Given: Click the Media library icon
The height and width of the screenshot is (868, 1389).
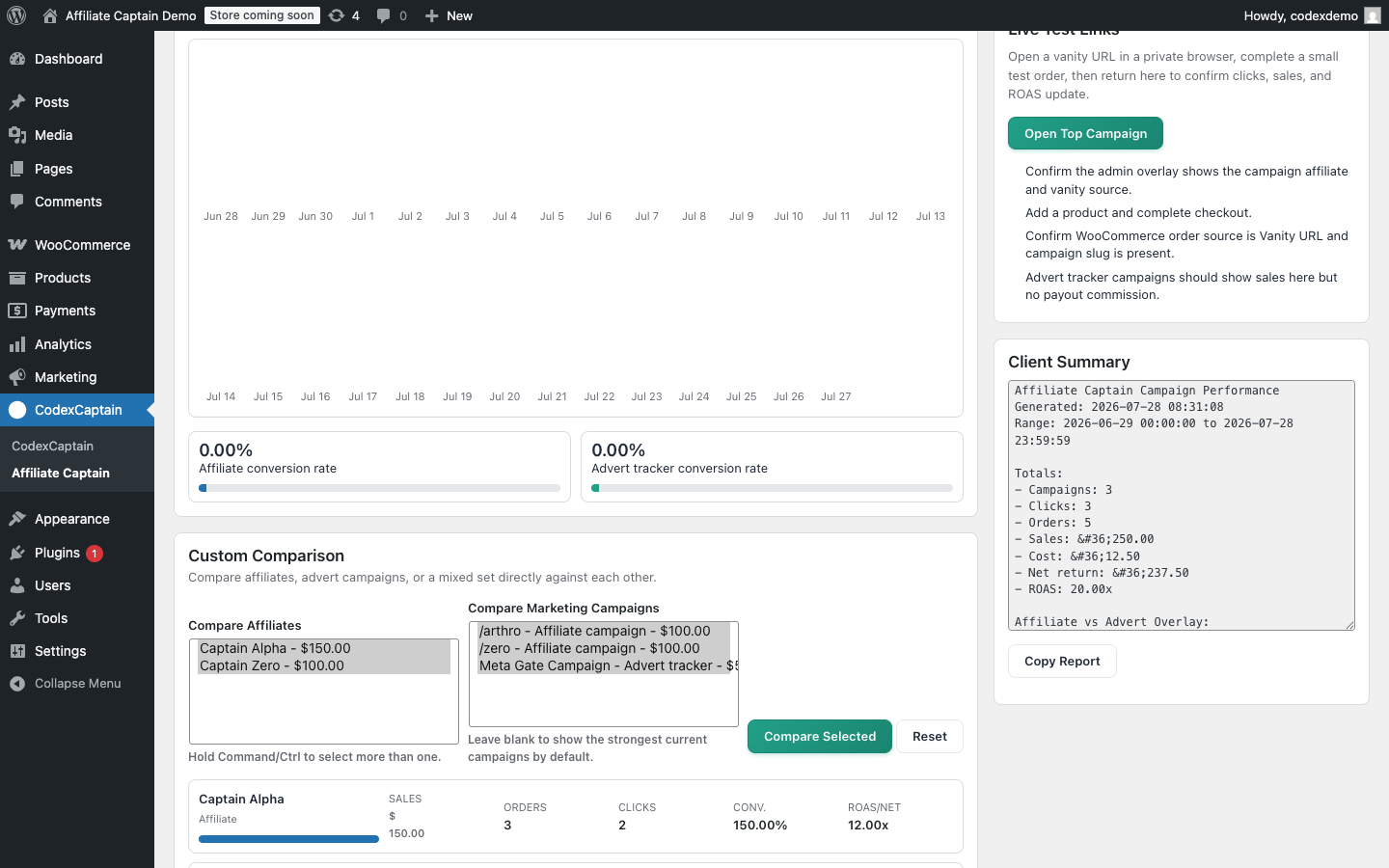Looking at the screenshot, I should click(x=17, y=135).
